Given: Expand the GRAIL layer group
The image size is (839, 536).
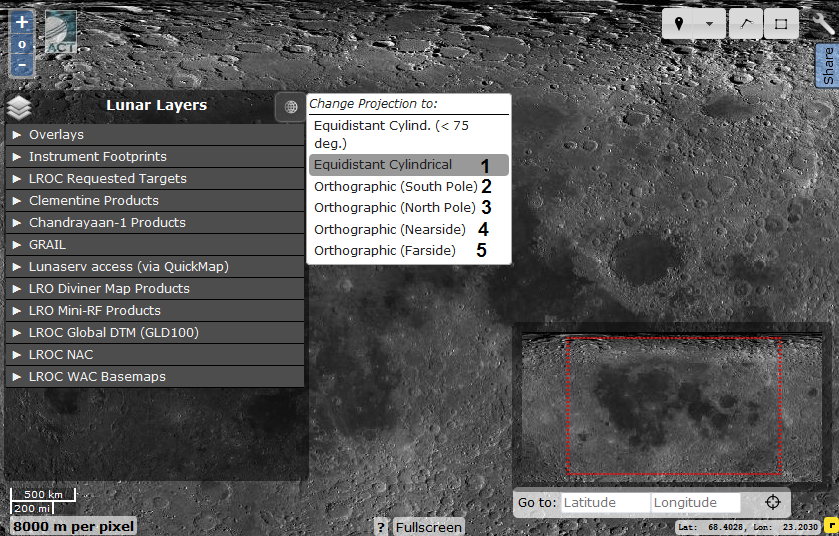Looking at the screenshot, I should tap(155, 244).
